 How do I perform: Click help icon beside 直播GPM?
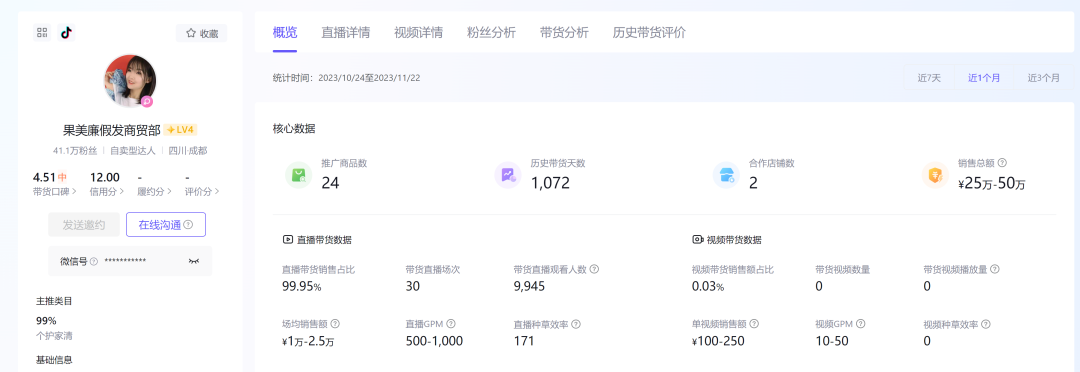coord(450,324)
